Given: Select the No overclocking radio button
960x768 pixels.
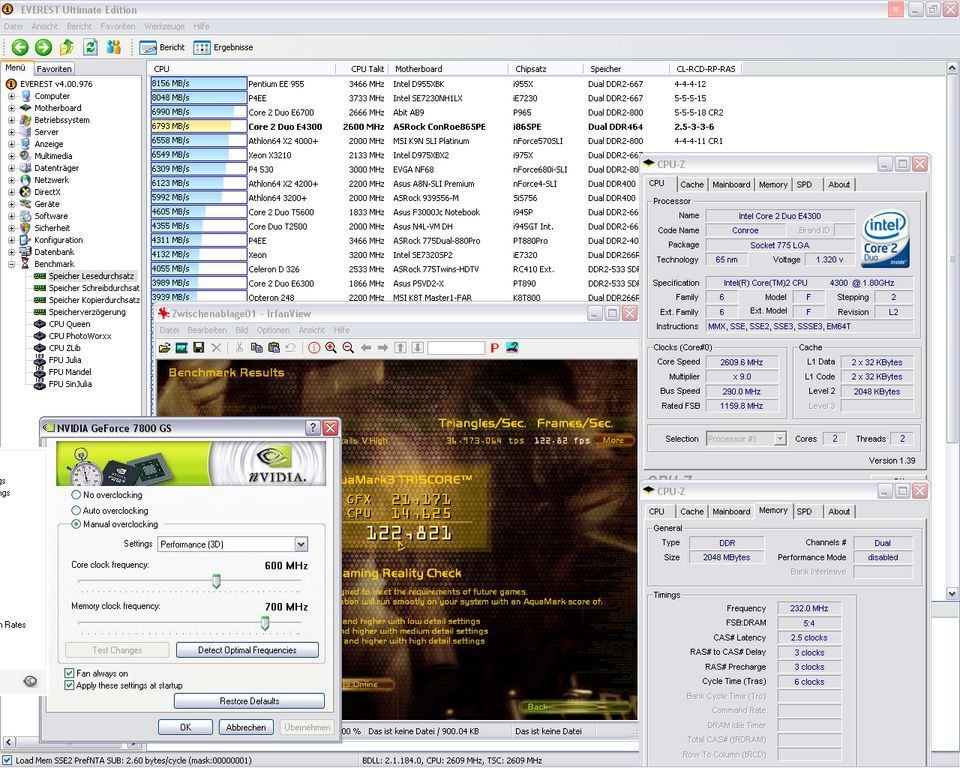Looking at the screenshot, I should tap(76, 495).
